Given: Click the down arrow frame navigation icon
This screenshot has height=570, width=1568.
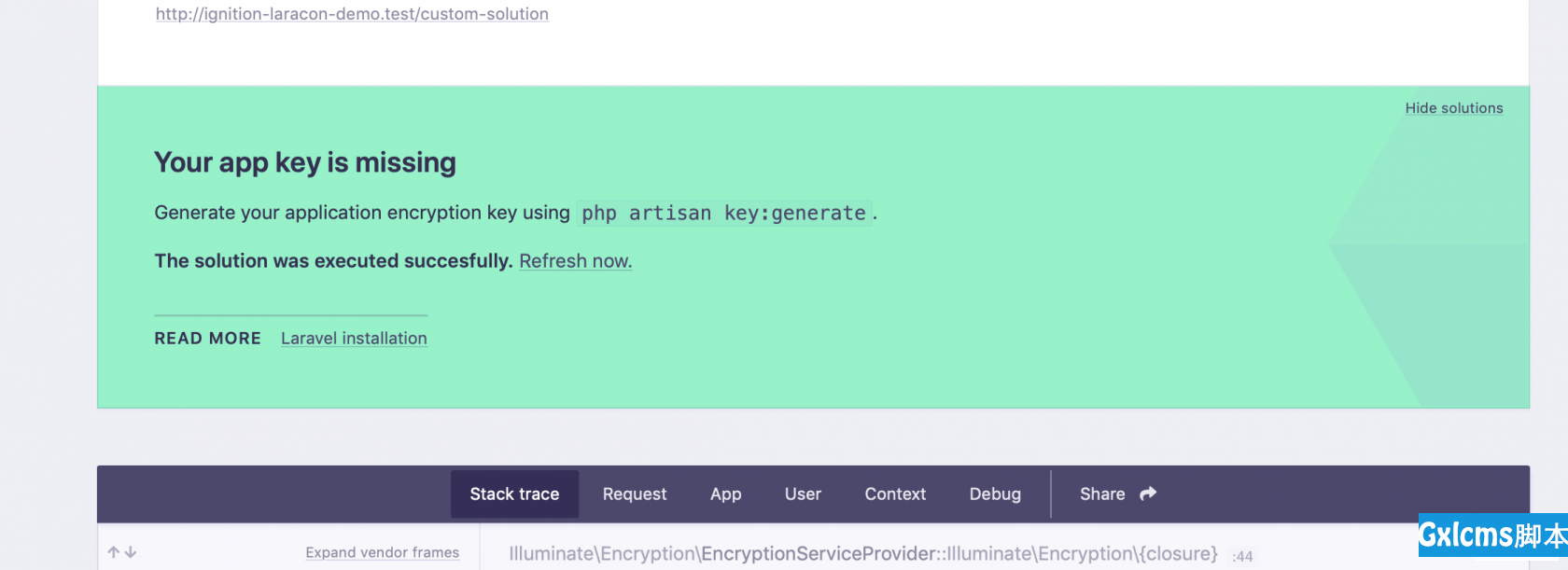Looking at the screenshot, I should [131, 552].
